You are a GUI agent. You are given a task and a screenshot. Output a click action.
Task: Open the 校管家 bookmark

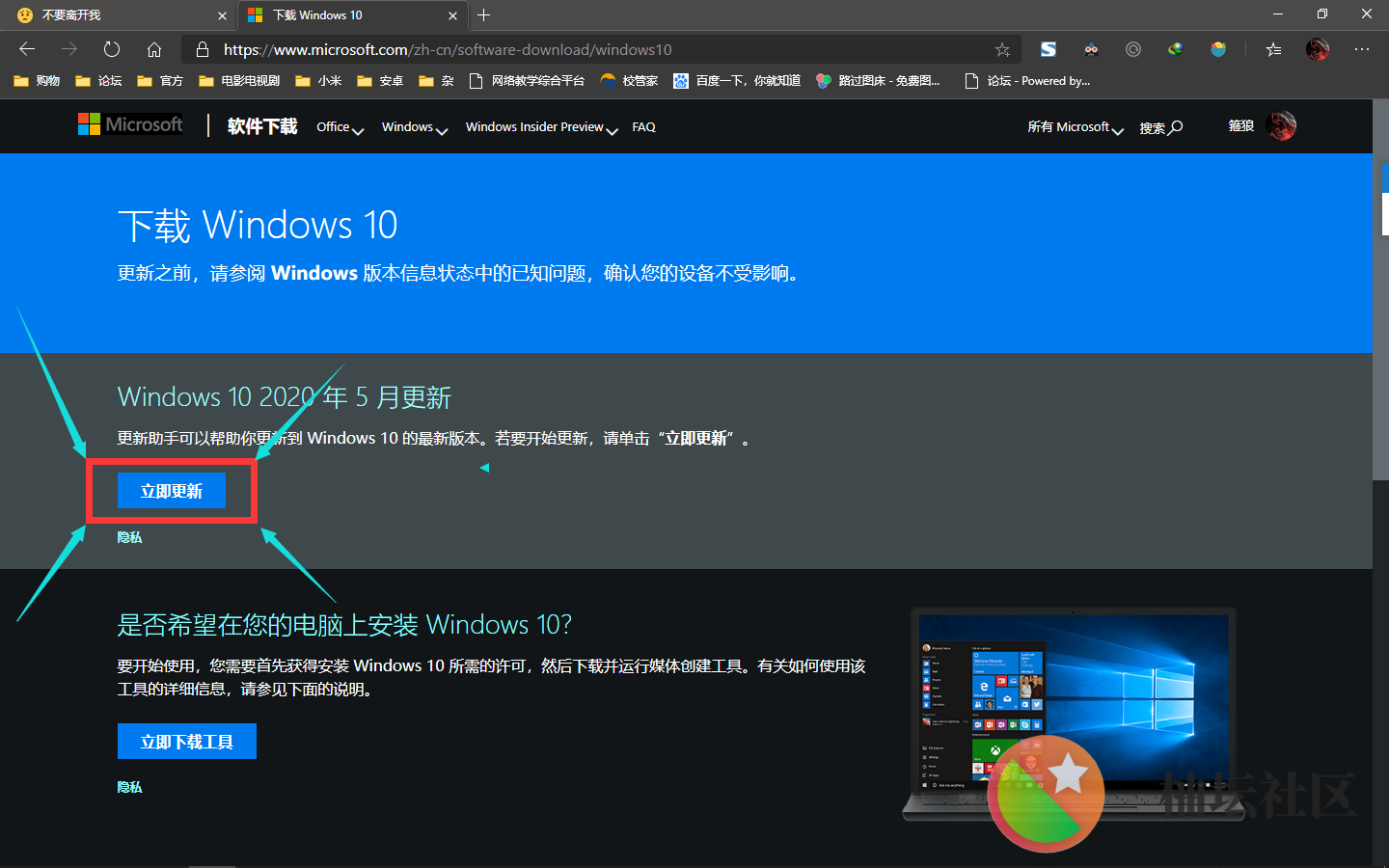(629, 81)
